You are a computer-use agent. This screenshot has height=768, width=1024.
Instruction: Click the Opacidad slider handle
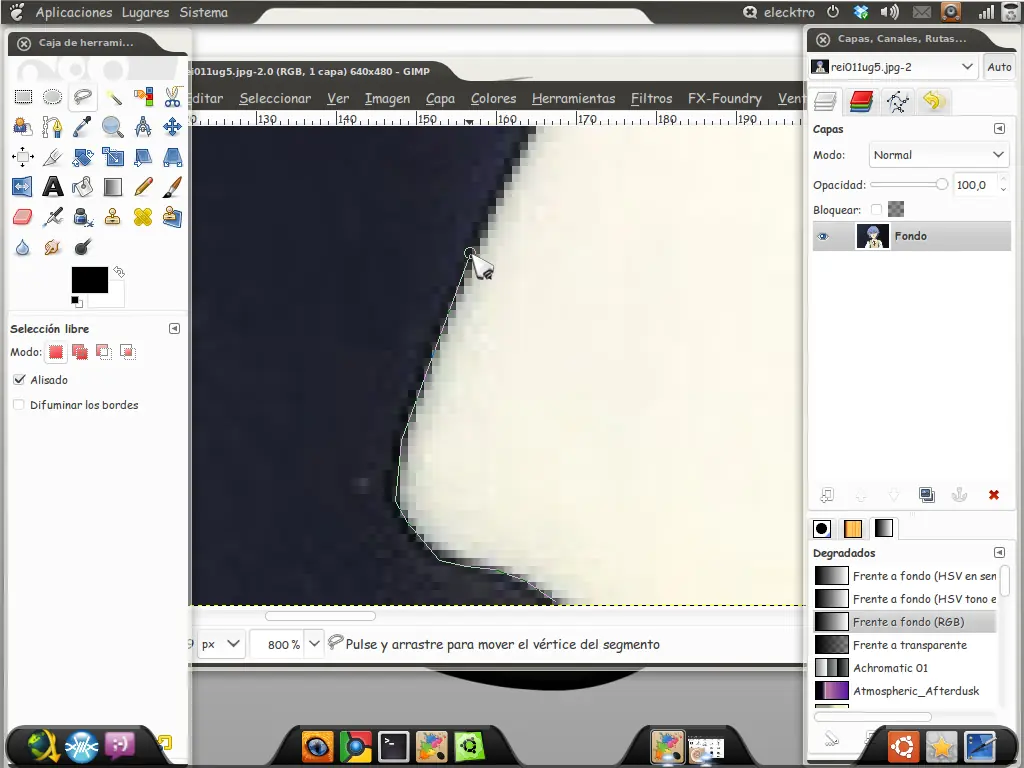[x=941, y=185]
